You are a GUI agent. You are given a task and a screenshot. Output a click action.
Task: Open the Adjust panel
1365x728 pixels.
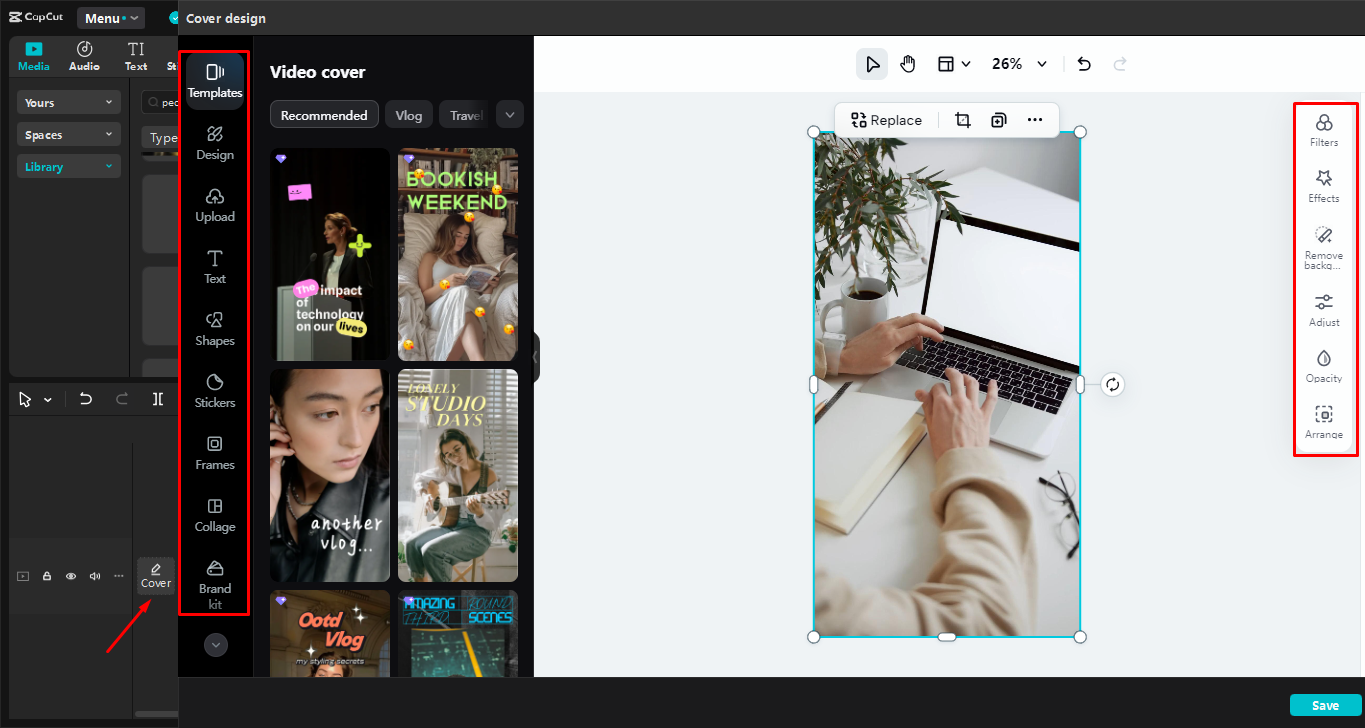click(1323, 310)
